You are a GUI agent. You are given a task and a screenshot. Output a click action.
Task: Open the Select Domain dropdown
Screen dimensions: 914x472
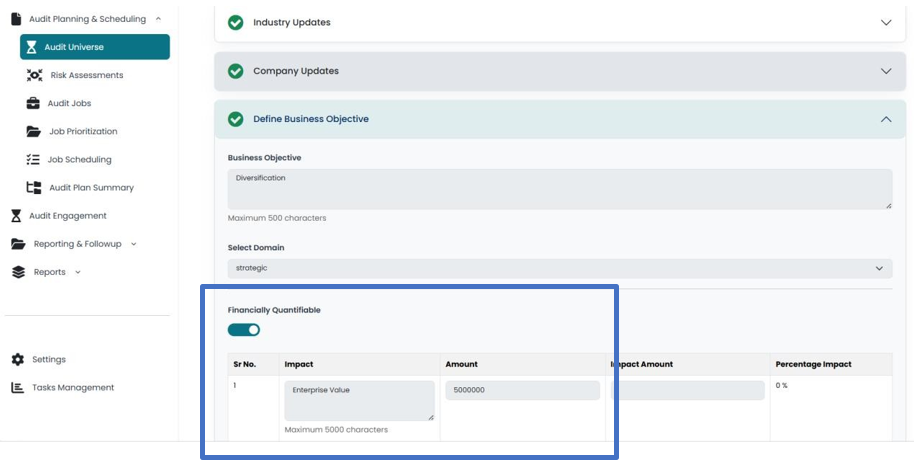559,268
